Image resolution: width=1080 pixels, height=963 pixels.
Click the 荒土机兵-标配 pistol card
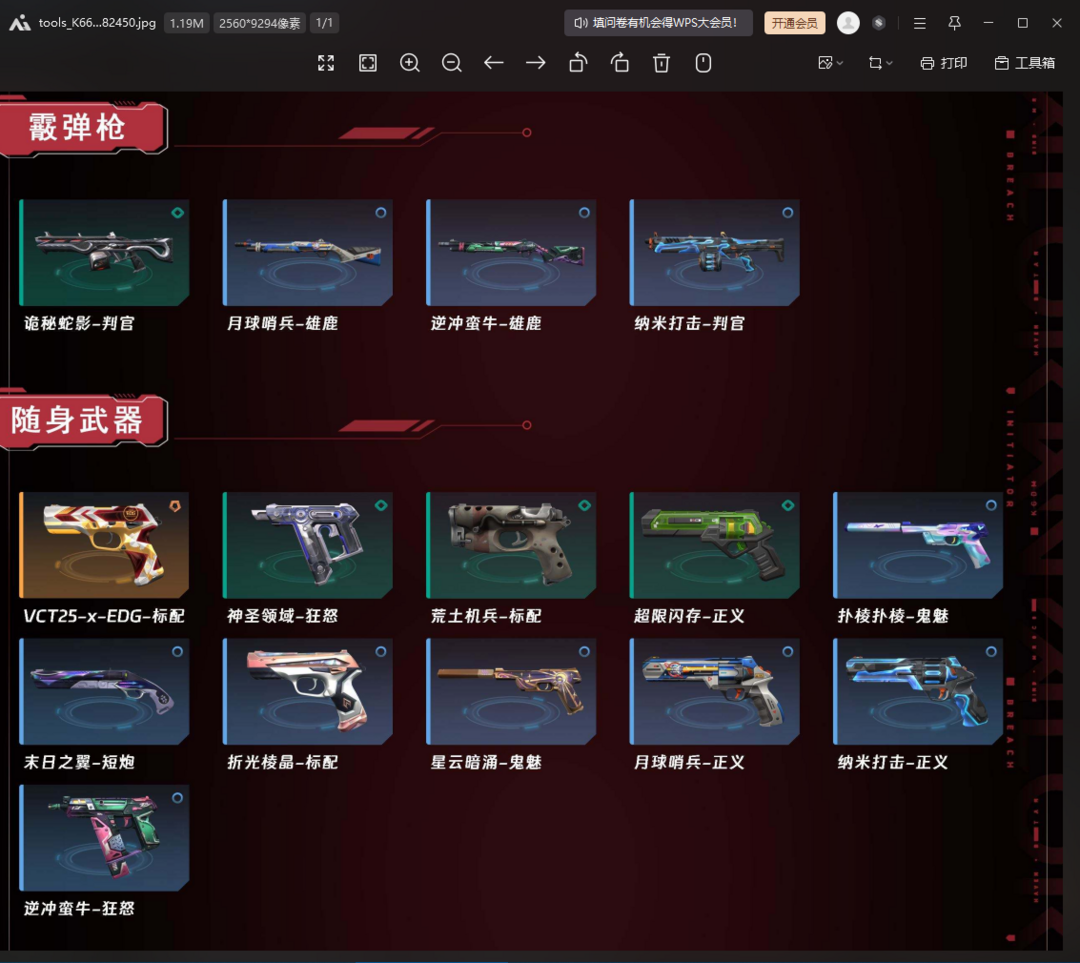point(511,545)
